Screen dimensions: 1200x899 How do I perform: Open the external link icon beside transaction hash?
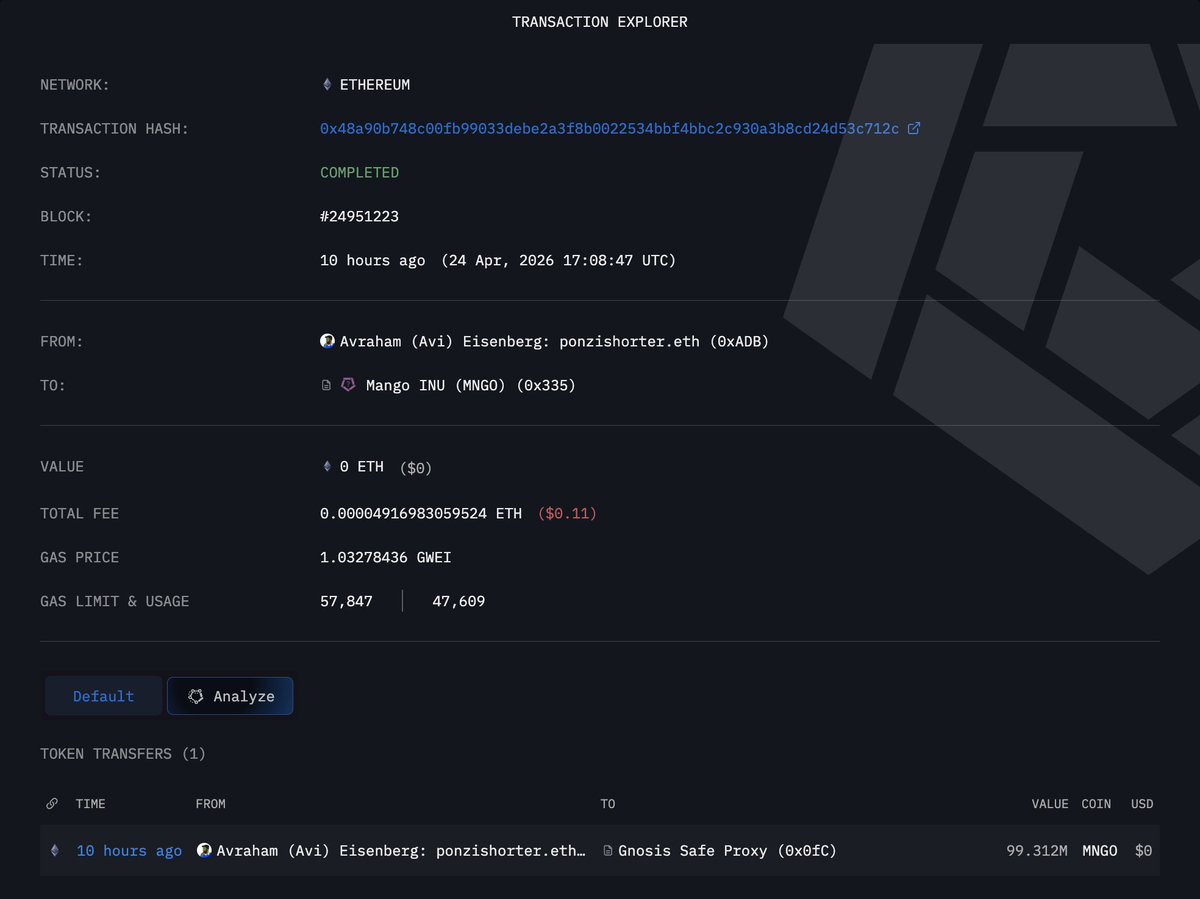pos(913,129)
